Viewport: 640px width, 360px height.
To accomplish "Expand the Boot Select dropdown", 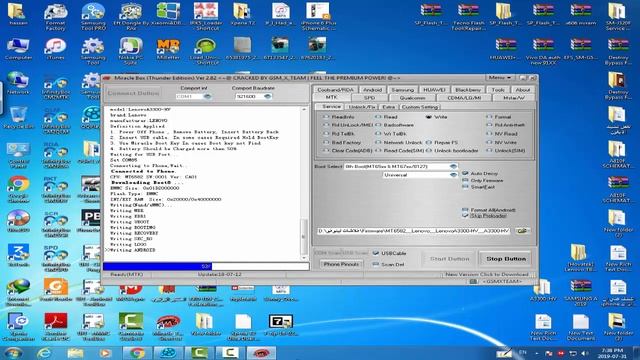I will 453,166.
